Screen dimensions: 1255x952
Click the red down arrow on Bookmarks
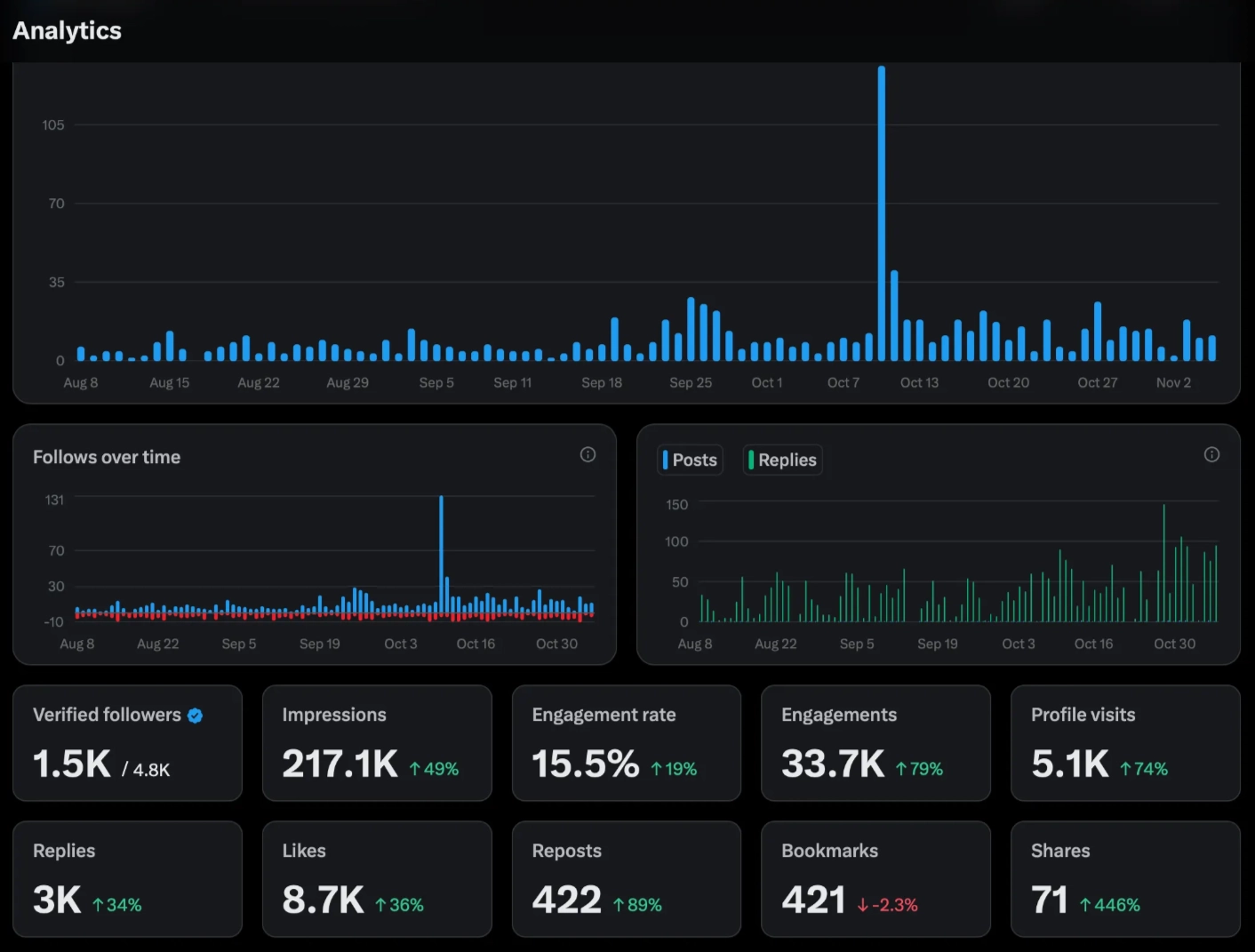(862, 905)
